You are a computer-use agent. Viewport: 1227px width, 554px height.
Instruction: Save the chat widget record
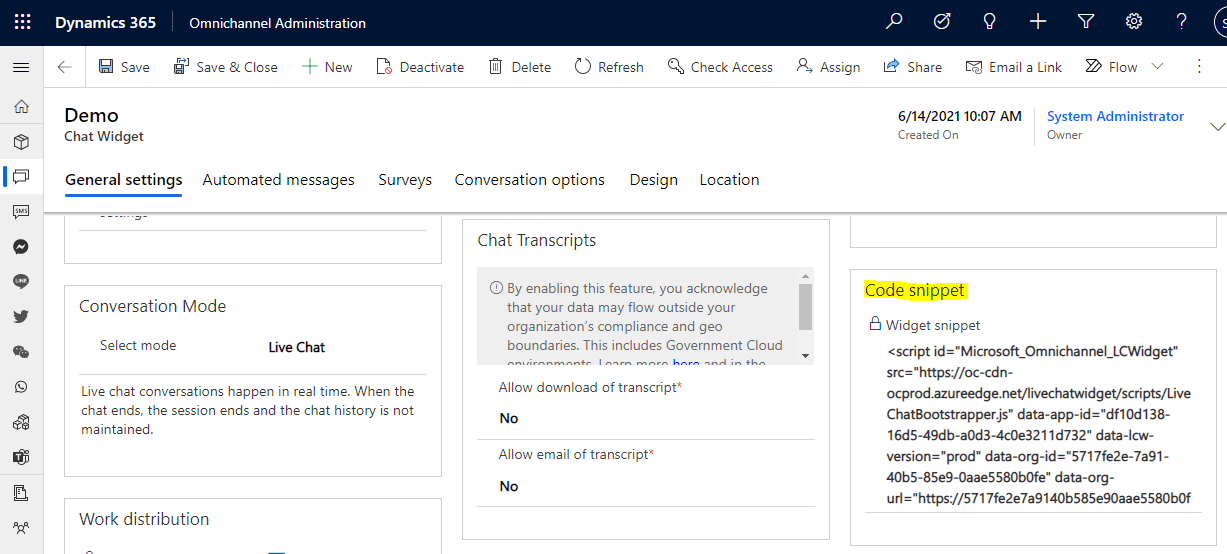tap(124, 67)
